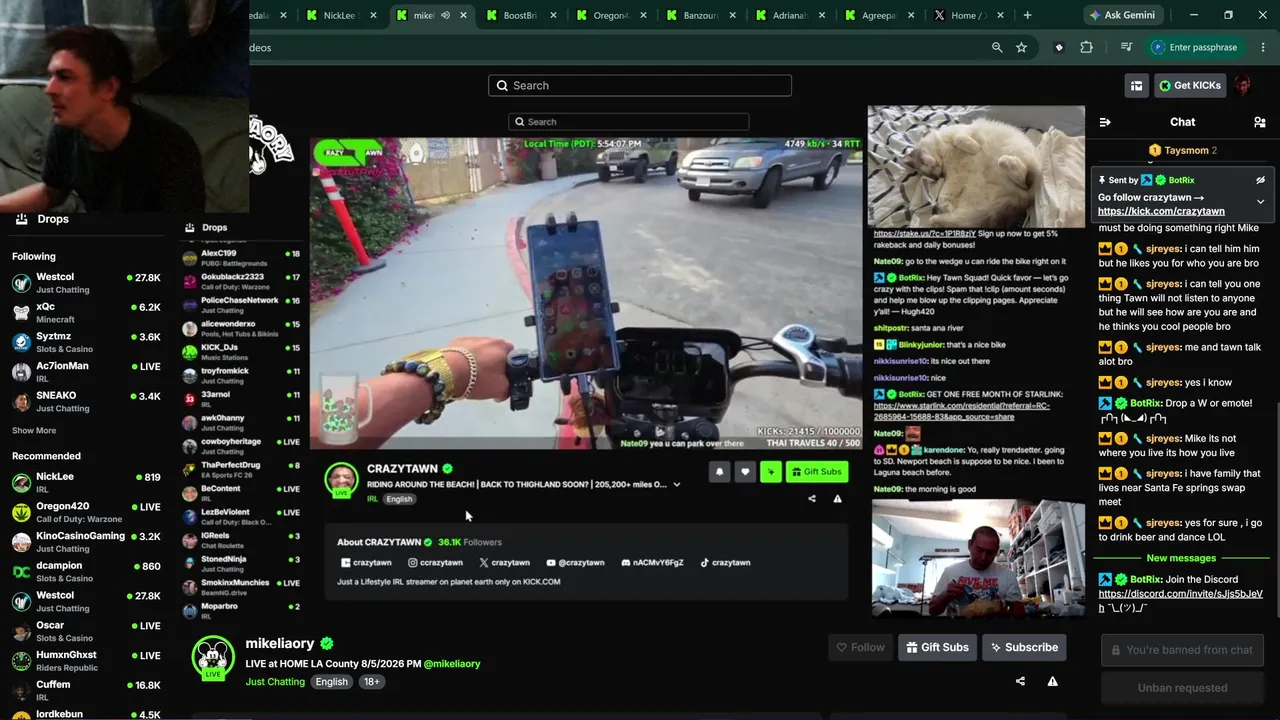Image resolution: width=1280 pixels, height=720 pixels.
Task: Open Syztmz channel in the sidebar
Action: point(87,342)
